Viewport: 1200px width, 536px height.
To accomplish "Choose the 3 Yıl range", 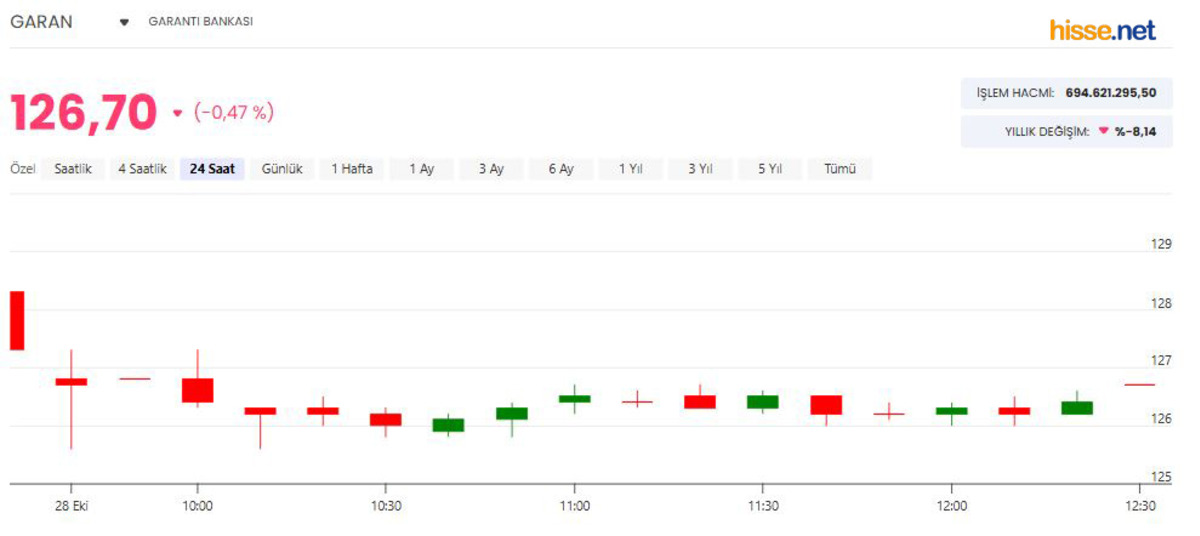I will [x=700, y=169].
